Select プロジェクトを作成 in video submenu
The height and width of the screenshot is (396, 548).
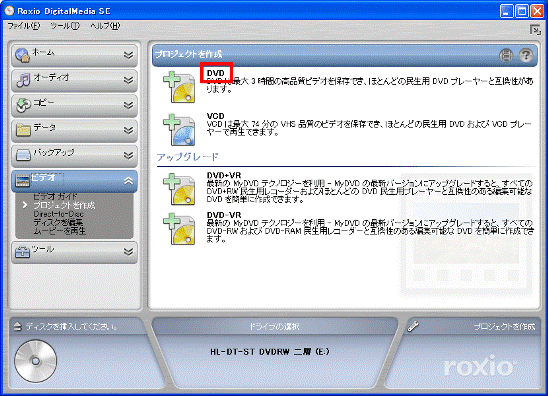pyautogui.click(x=64, y=205)
